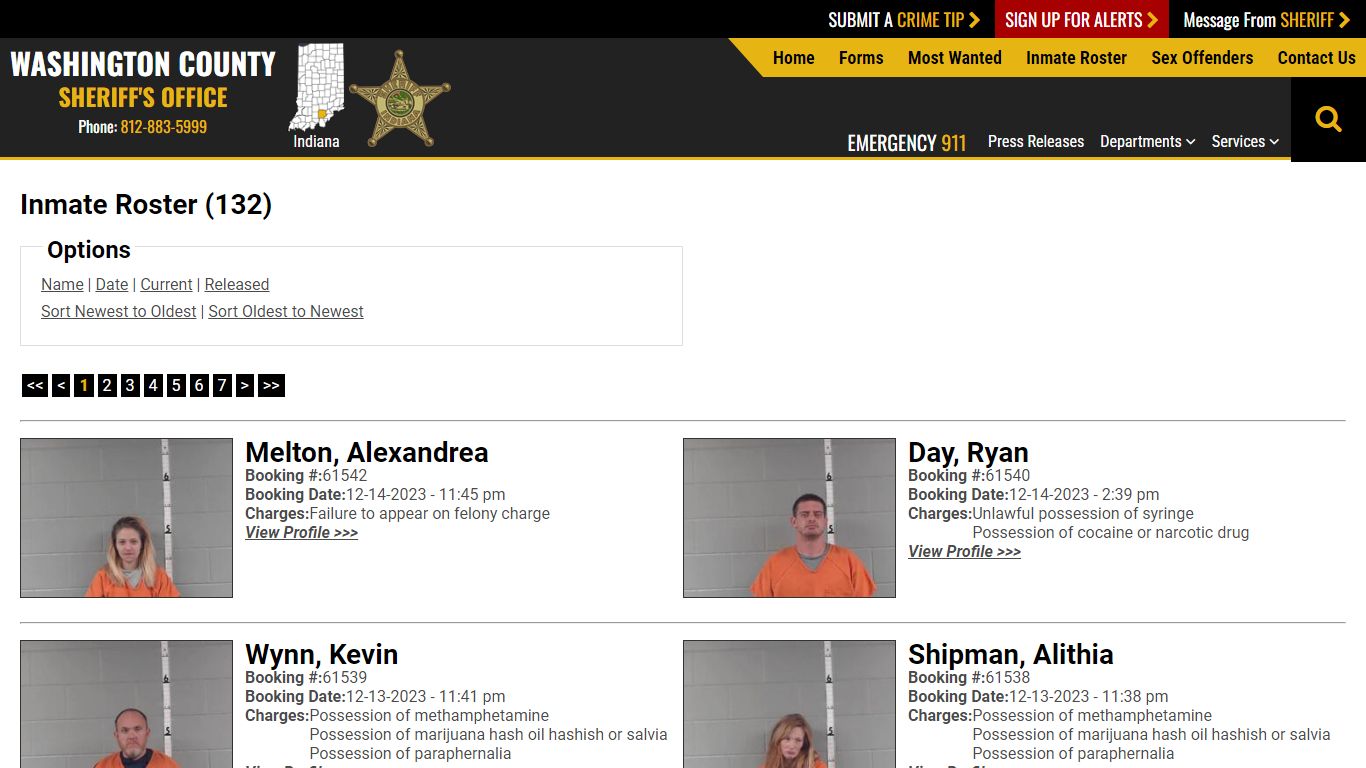Screen dimensions: 1366x768
Task: Go to page 7
Action: click(222, 385)
